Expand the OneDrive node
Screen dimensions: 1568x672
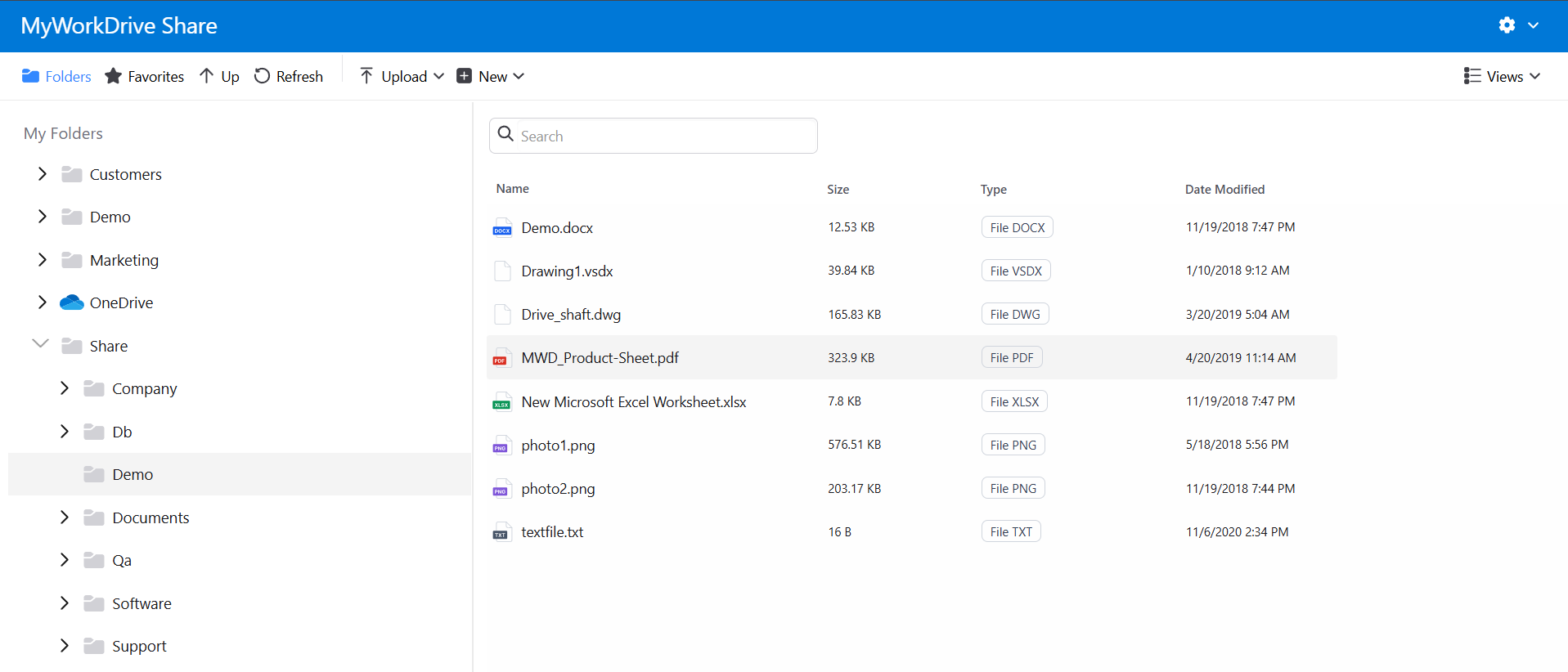(x=43, y=302)
